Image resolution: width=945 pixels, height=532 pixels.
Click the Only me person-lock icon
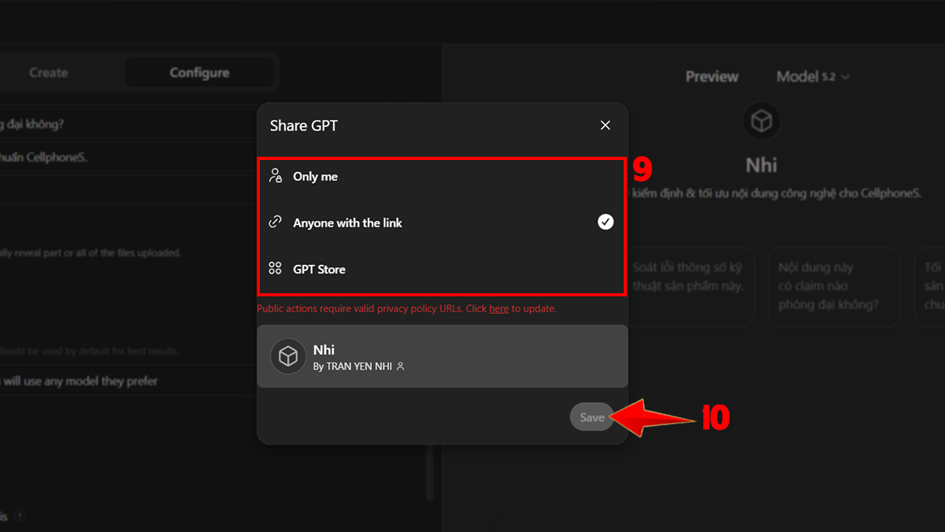pyautogui.click(x=275, y=176)
